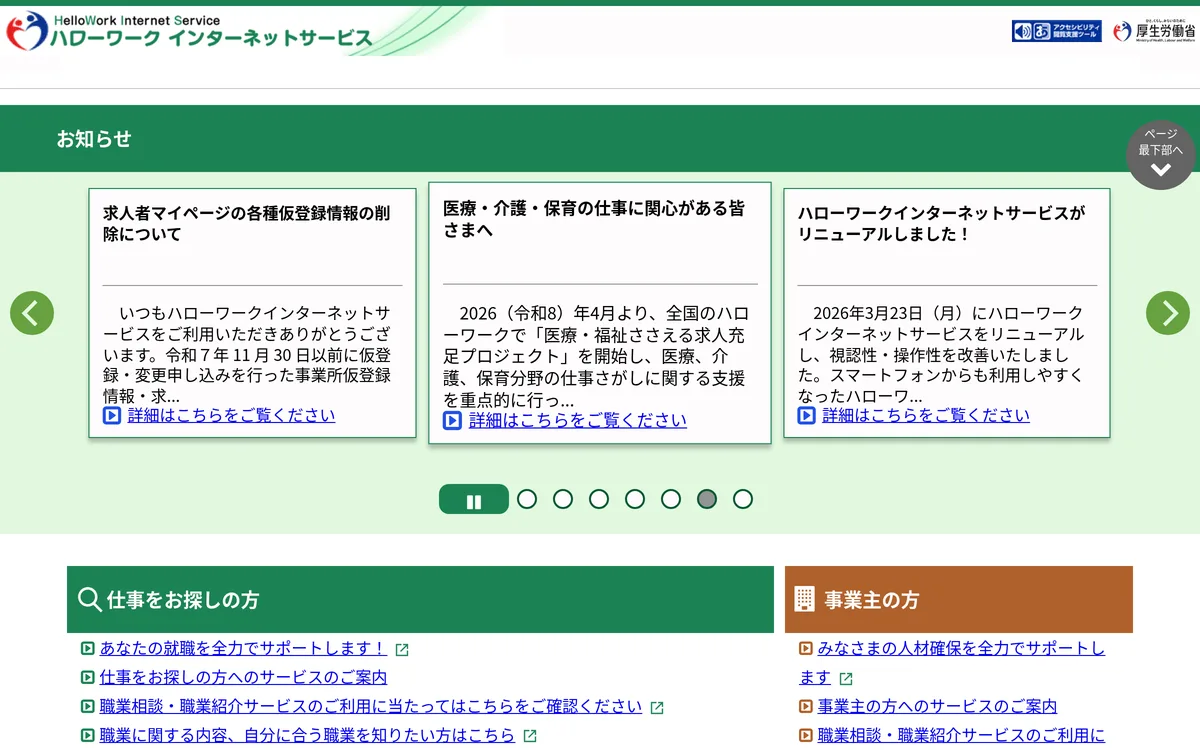Open details link in 医療・介護・保育 card
Image resolution: width=1200 pixels, height=750 pixels.
click(x=578, y=420)
